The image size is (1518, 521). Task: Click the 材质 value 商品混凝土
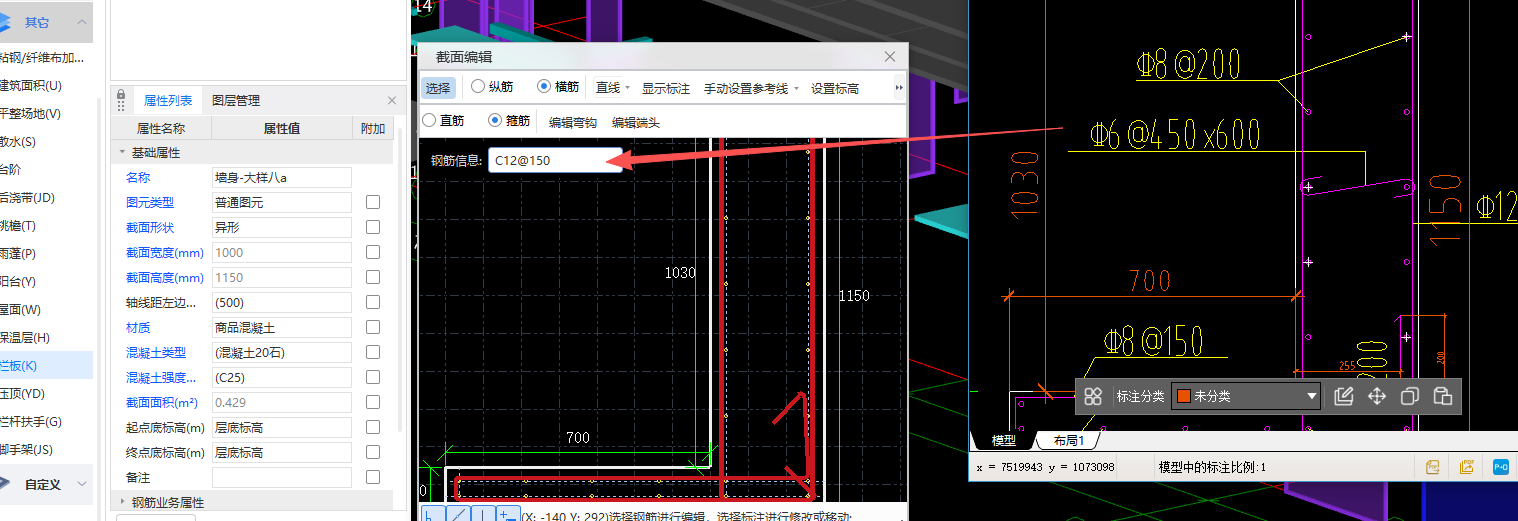click(x=282, y=327)
